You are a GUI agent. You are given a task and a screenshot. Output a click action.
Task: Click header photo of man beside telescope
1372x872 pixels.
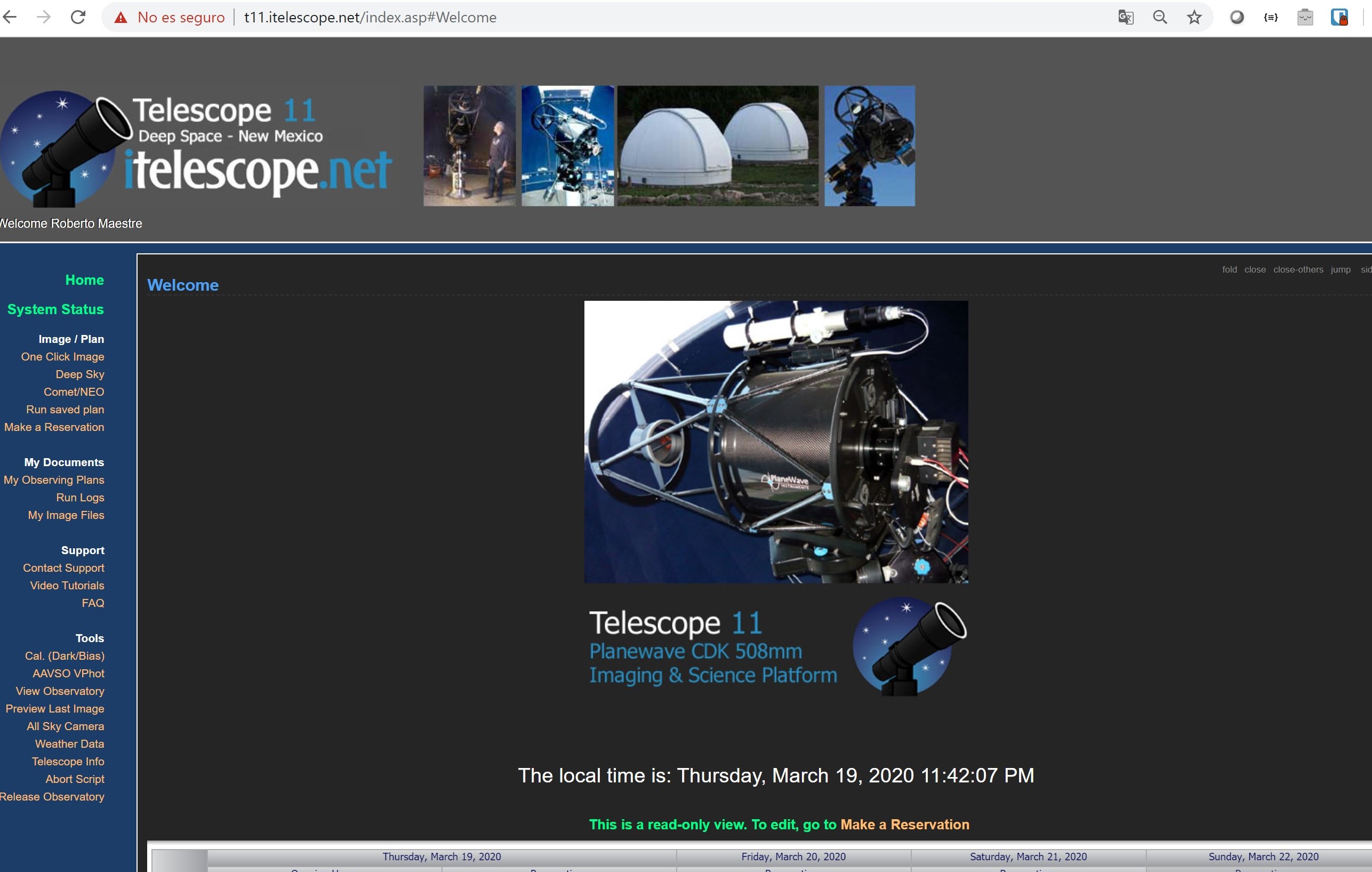click(x=469, y=146)
